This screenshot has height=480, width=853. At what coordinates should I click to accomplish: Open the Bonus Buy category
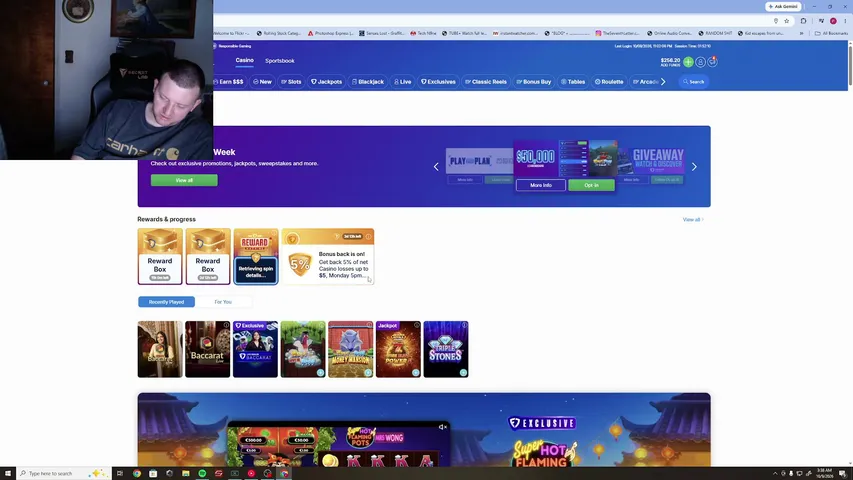[534, 82]
